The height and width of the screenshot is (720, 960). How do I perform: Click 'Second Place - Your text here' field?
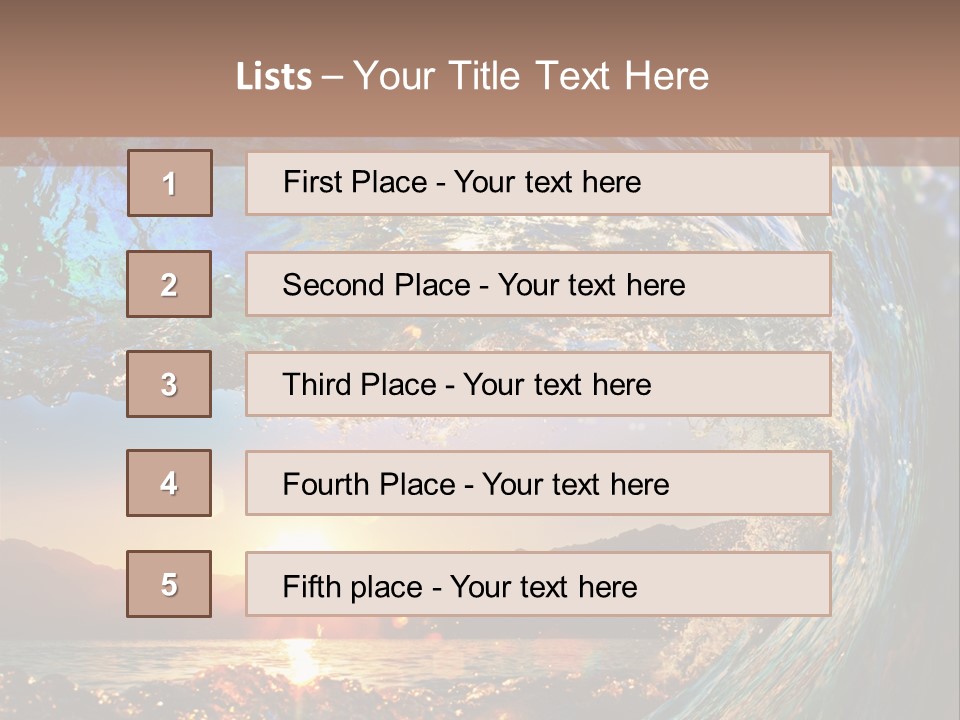click(538, 284)
